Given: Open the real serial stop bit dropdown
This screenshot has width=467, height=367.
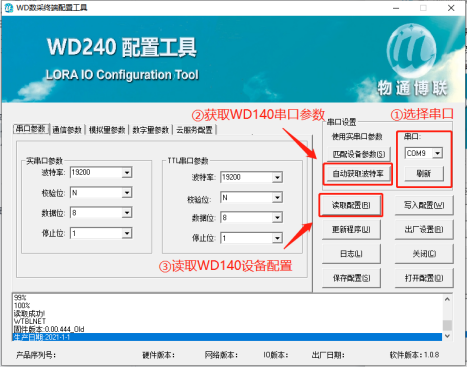Looking at the screenshot, I should pyautogui.click(x=127, y=233).
